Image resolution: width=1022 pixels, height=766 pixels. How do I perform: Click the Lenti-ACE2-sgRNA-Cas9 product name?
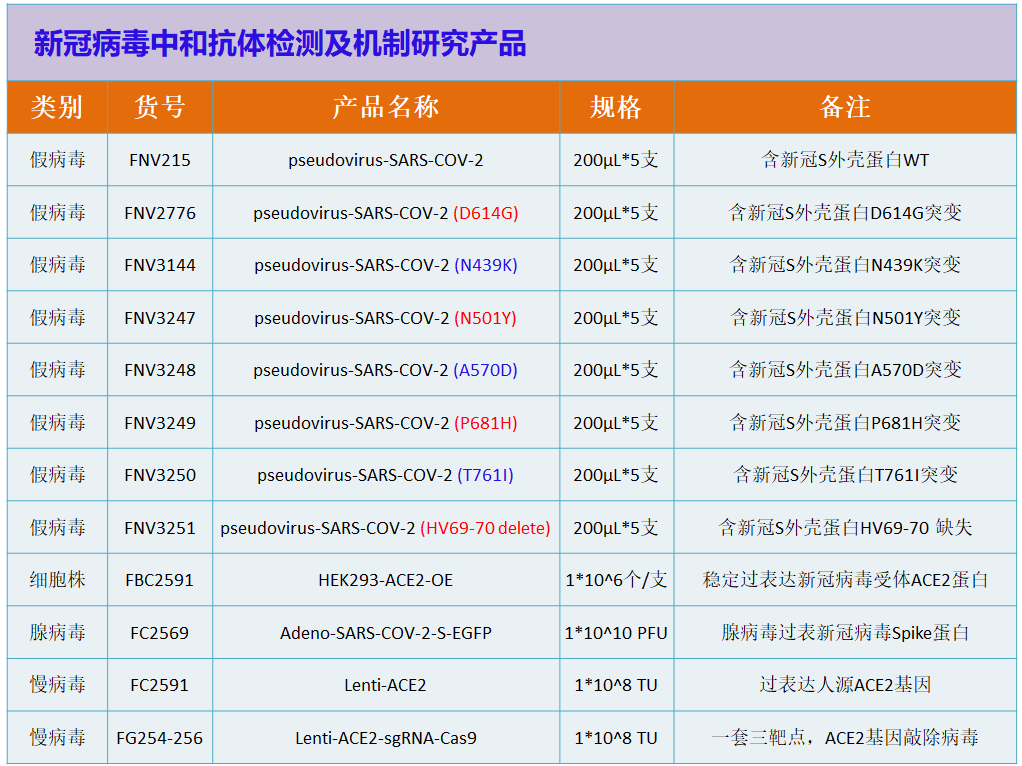pyautogui.click(x=386, y=737)
